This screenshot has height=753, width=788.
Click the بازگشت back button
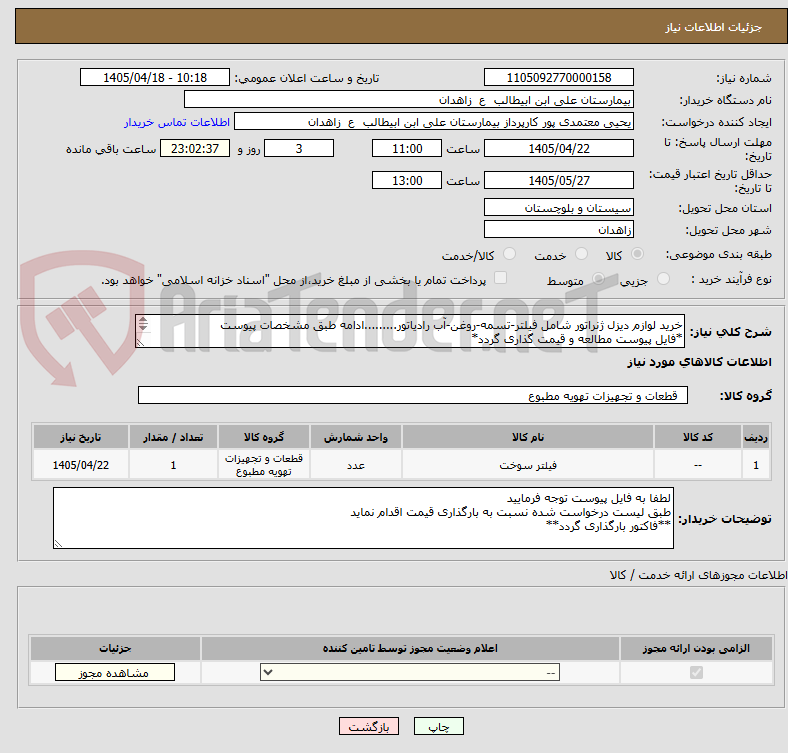pyautogui.click(x=369, y=726)
